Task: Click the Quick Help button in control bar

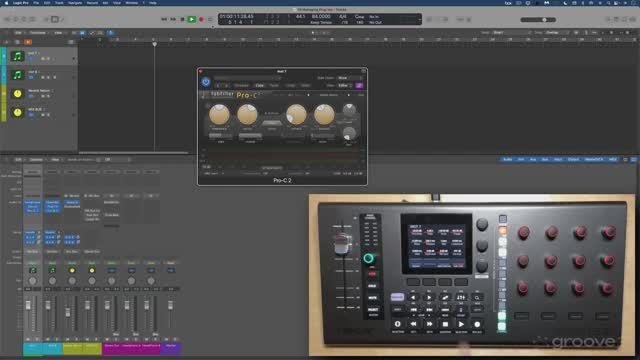Action: coord(24,19)
